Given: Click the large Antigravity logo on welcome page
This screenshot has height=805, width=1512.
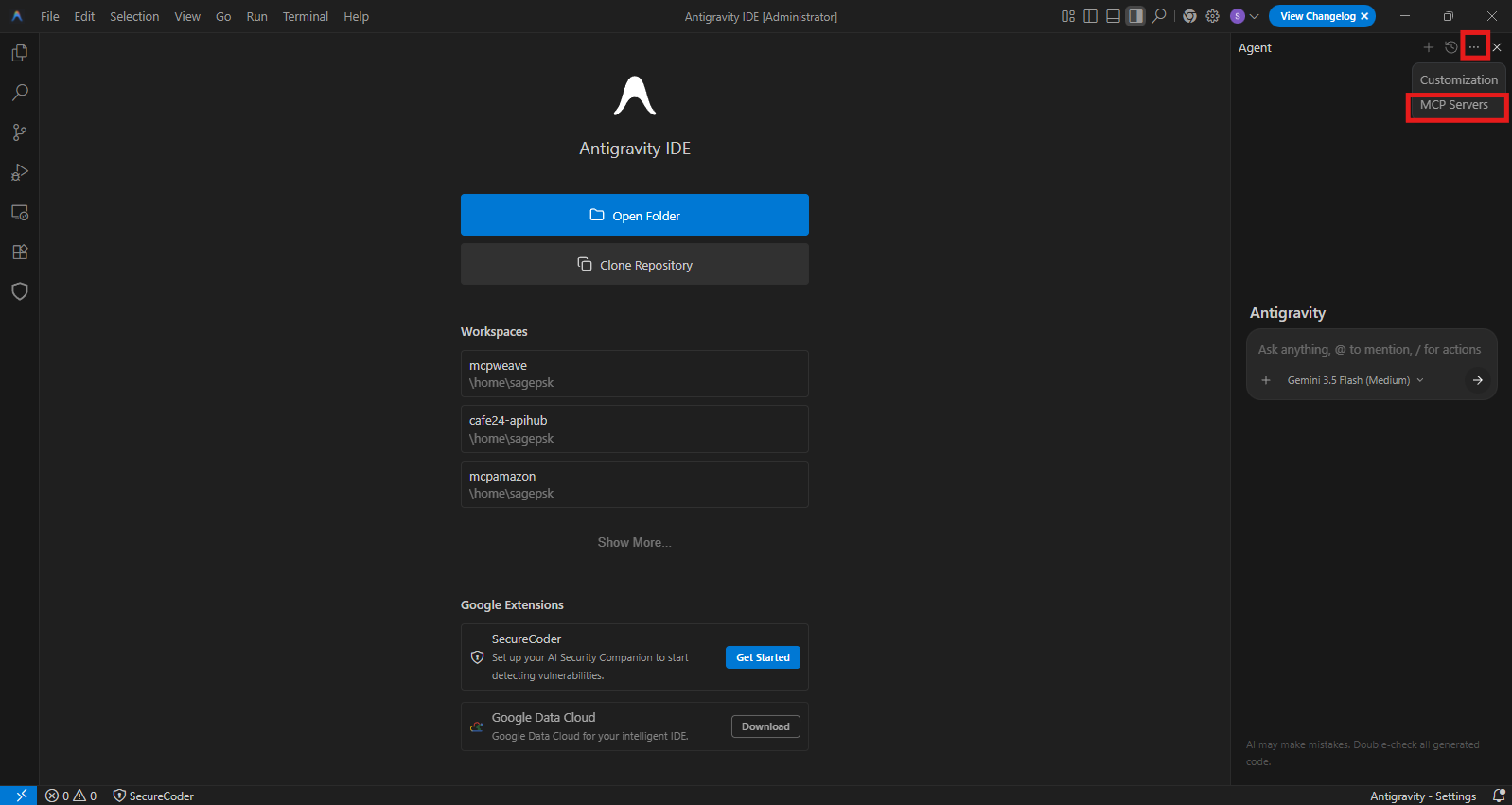Looking at the screenshot, I should [635, 96].
